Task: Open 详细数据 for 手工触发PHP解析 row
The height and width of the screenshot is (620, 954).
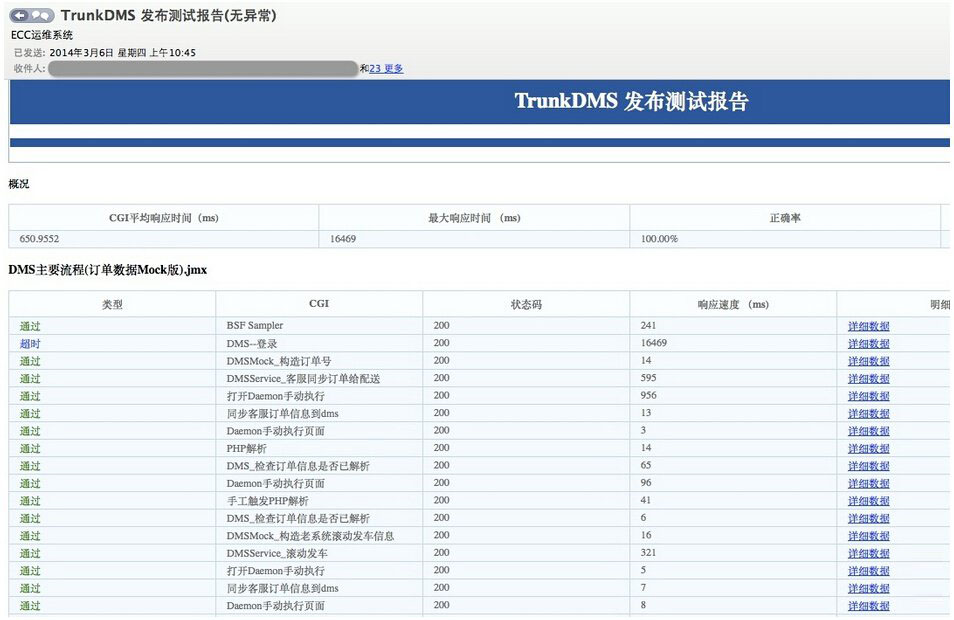Action: (x=868, y=501)
